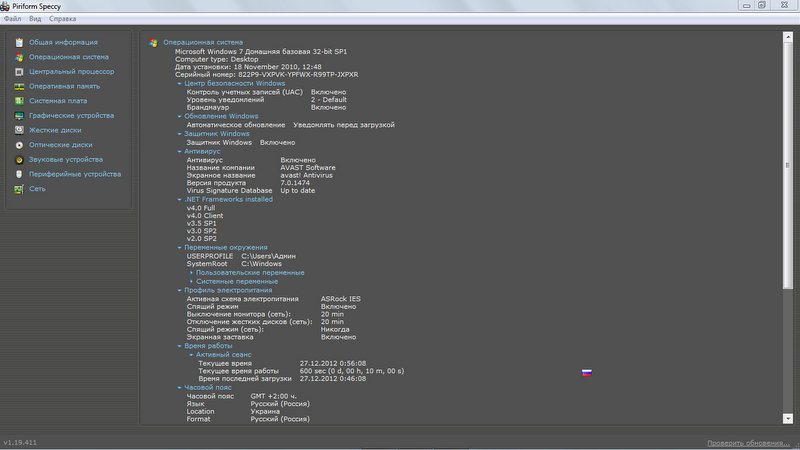Click the vertical scrollbar down arrow
Image resolution: width=800 pixels, height=450 pixels.
(788, 418)
